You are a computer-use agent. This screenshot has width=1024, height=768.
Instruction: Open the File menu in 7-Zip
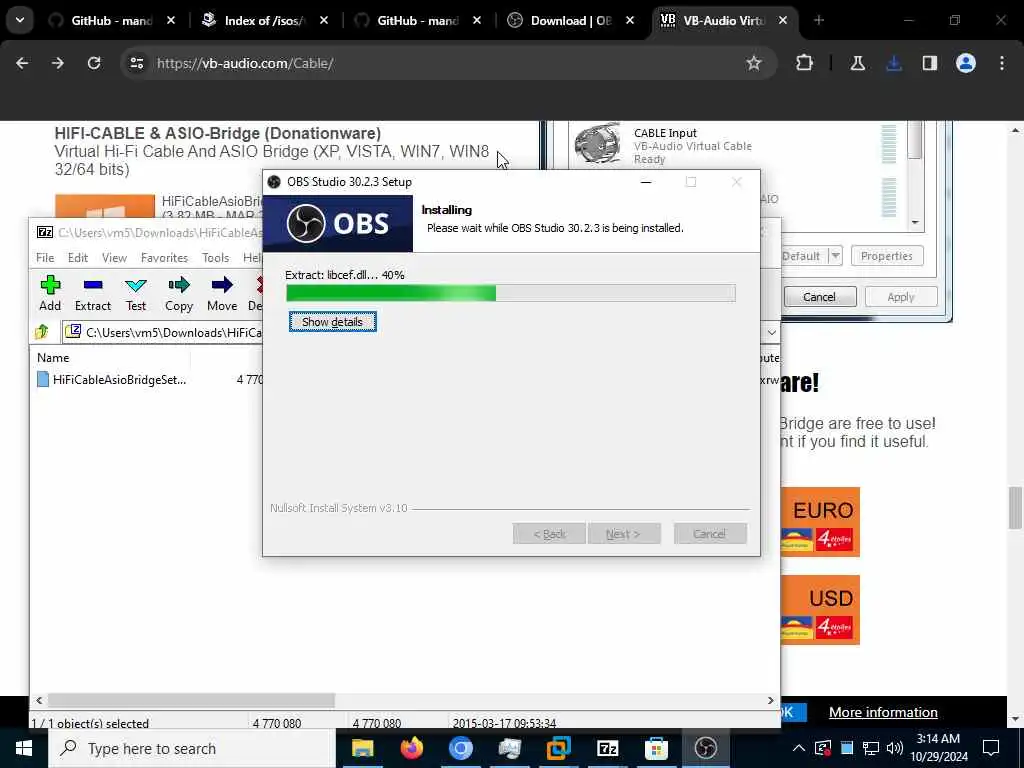[45, 257]
